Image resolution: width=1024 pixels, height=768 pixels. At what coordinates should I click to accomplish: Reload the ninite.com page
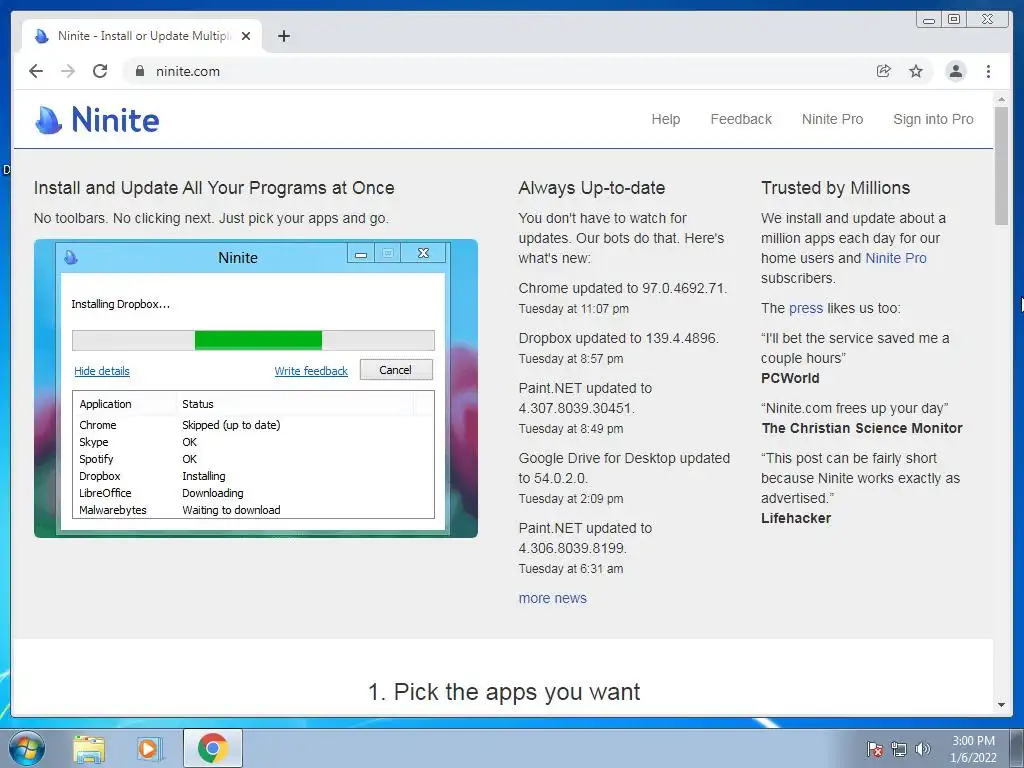[x=100, y=71]
